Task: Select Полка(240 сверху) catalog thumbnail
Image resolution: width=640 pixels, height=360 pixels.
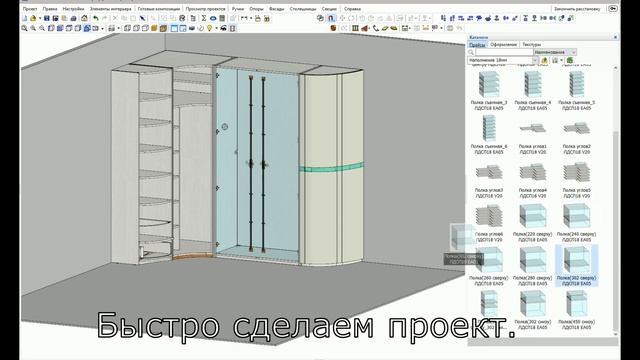Action: click(x=576, y=216)
